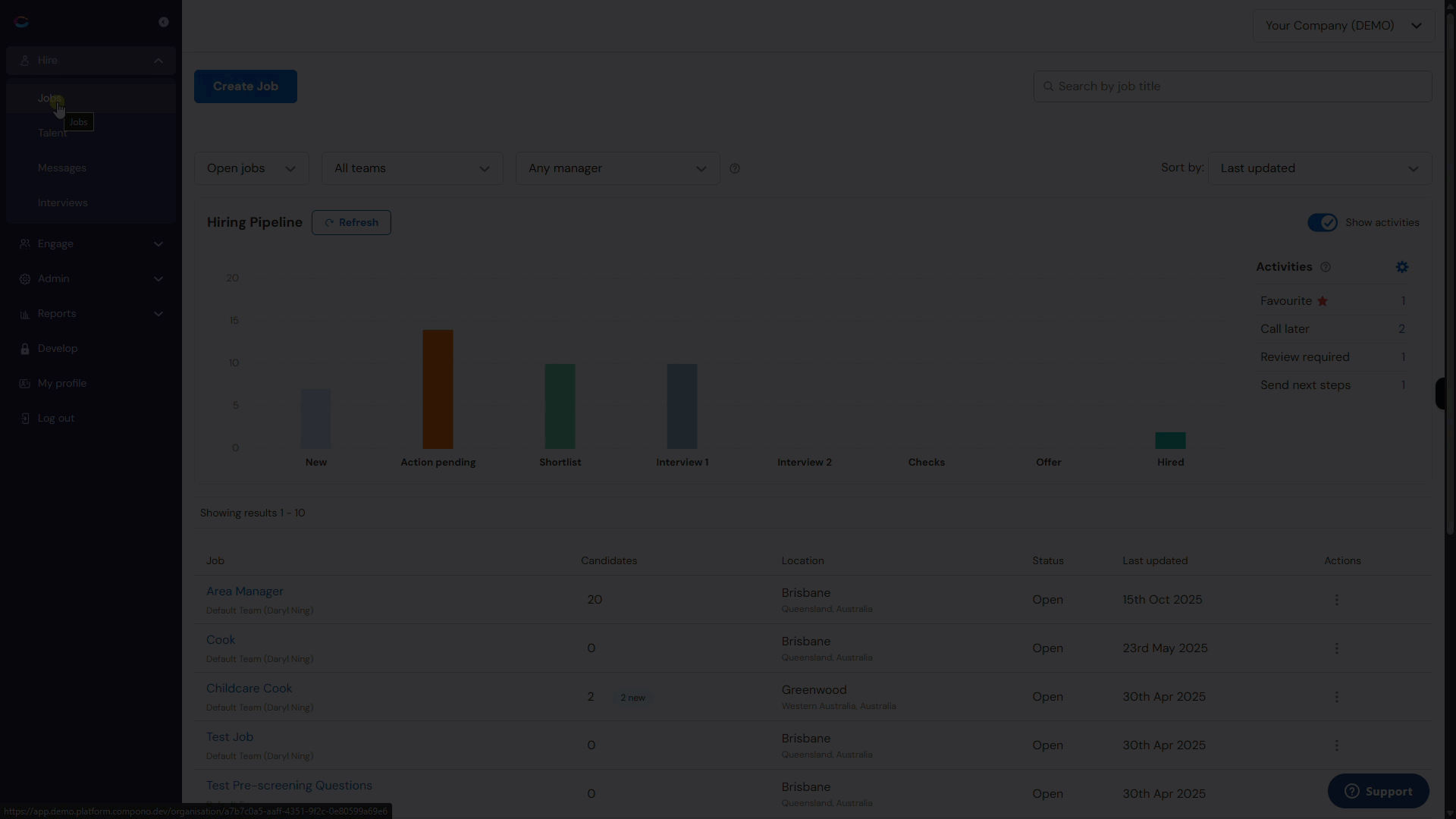Open Develop in the sidebar

pyautogui.click(x=91, y=349)
